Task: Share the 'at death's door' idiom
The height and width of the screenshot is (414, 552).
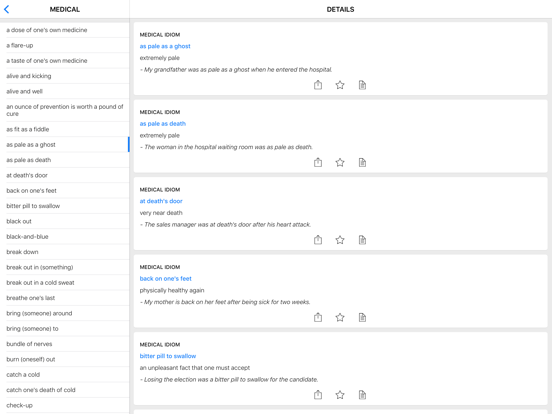Action: point(318,240)
